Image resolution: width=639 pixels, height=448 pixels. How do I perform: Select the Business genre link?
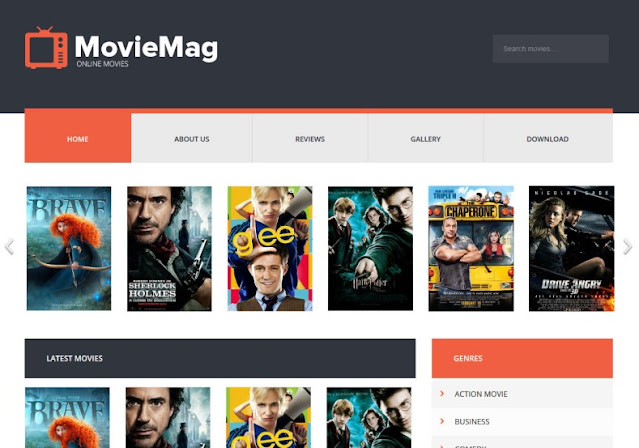472,422
